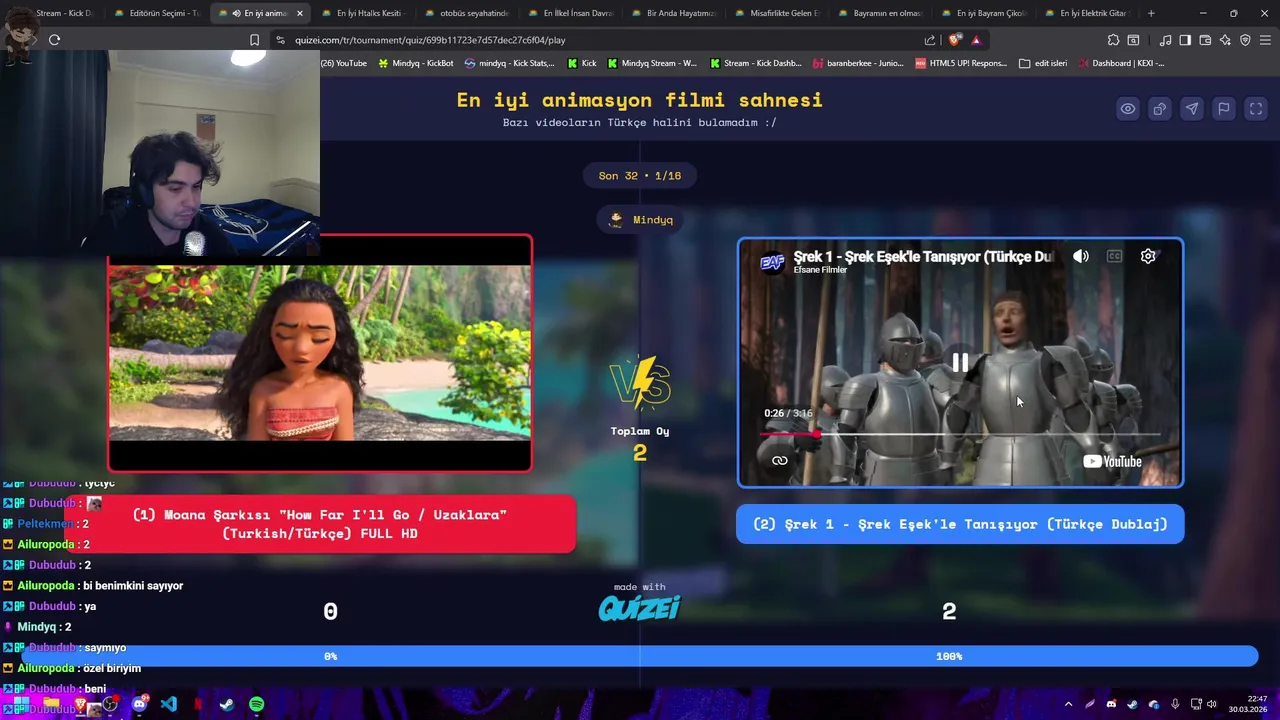The image size is (1280, 720).
Task: Switch to the Editörün Seçimi tab
Action: 156,13
